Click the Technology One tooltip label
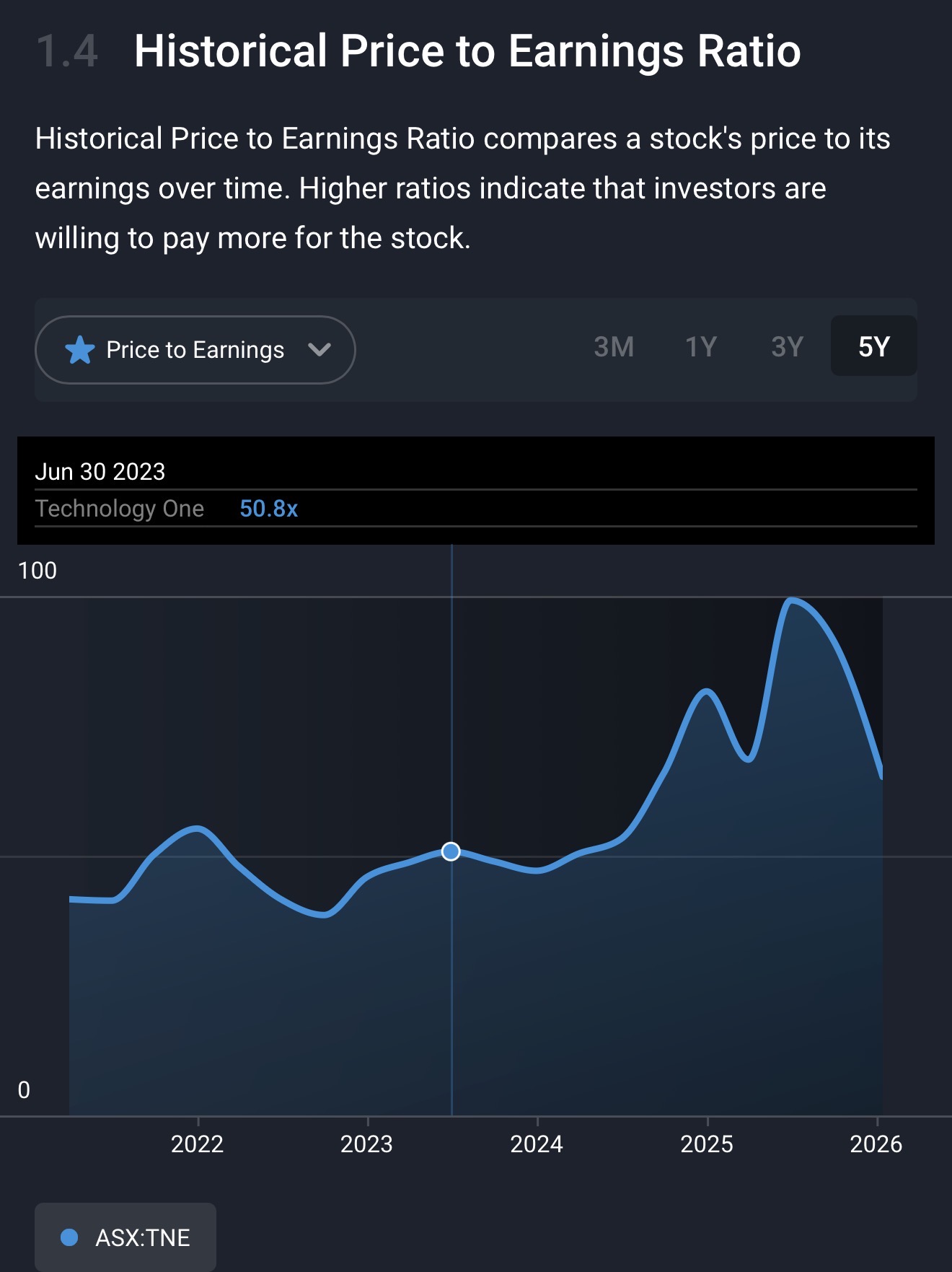The image size is (952, 1272). coord(120,509)
